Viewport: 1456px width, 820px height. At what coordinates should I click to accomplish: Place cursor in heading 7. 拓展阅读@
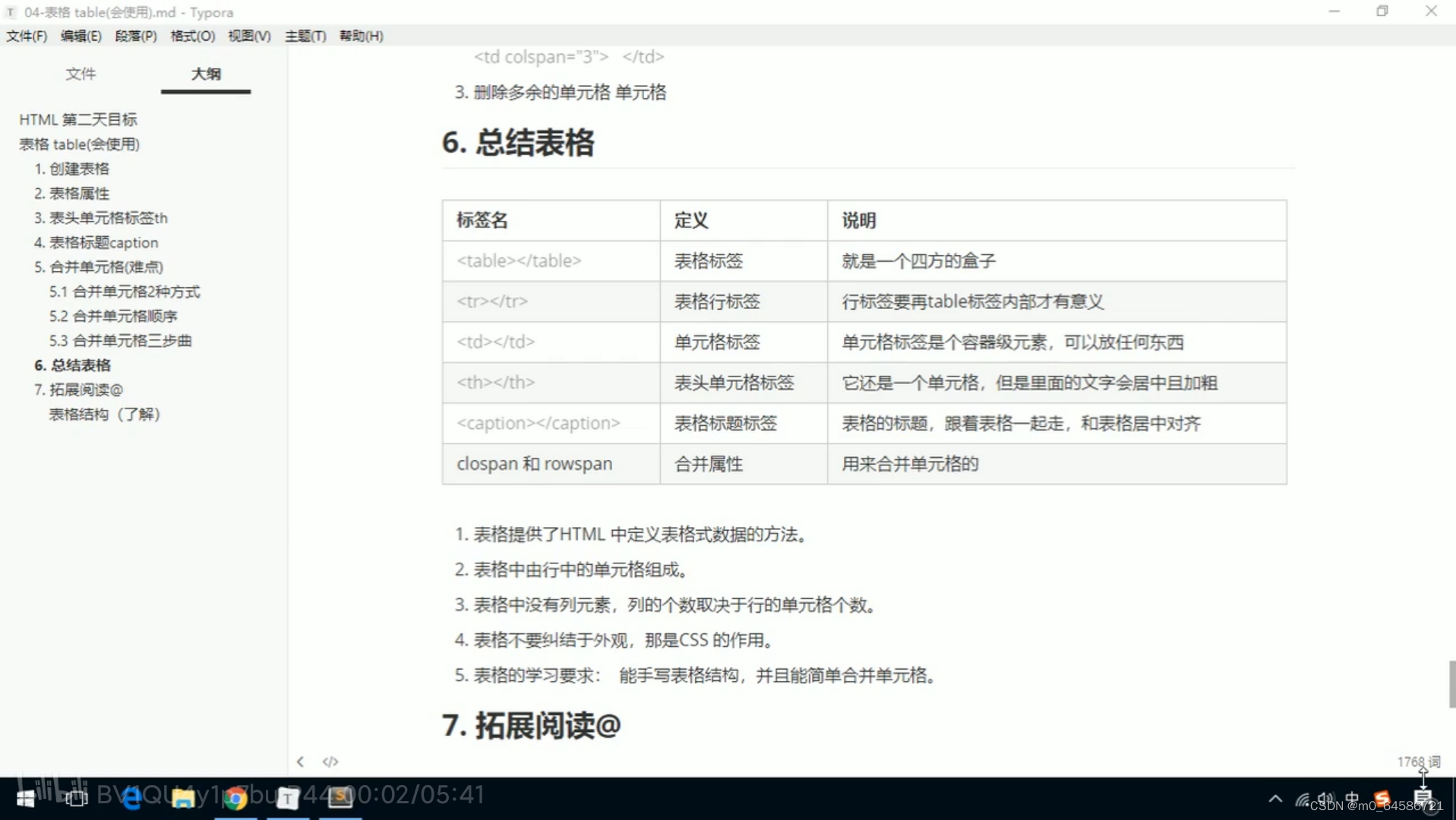click(x=532, y=726)
